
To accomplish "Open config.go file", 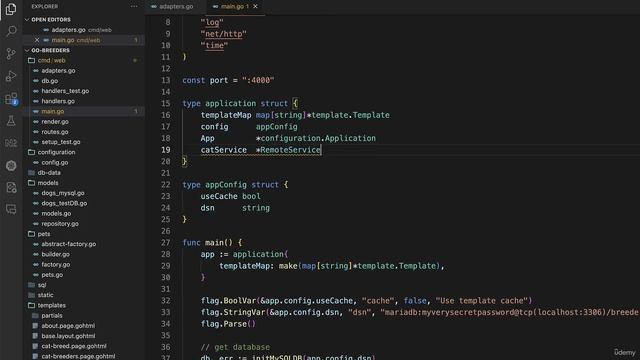I will [x=55, y=162].
